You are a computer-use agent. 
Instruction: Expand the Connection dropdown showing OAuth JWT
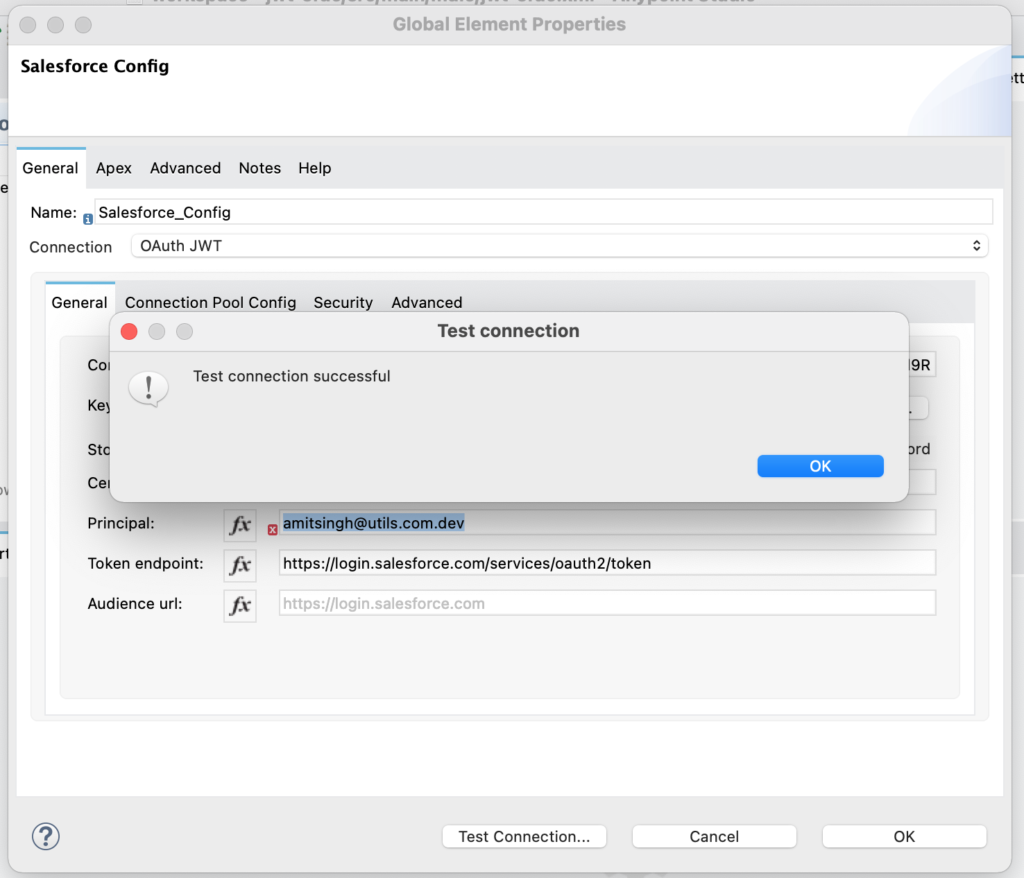point(559,246)
